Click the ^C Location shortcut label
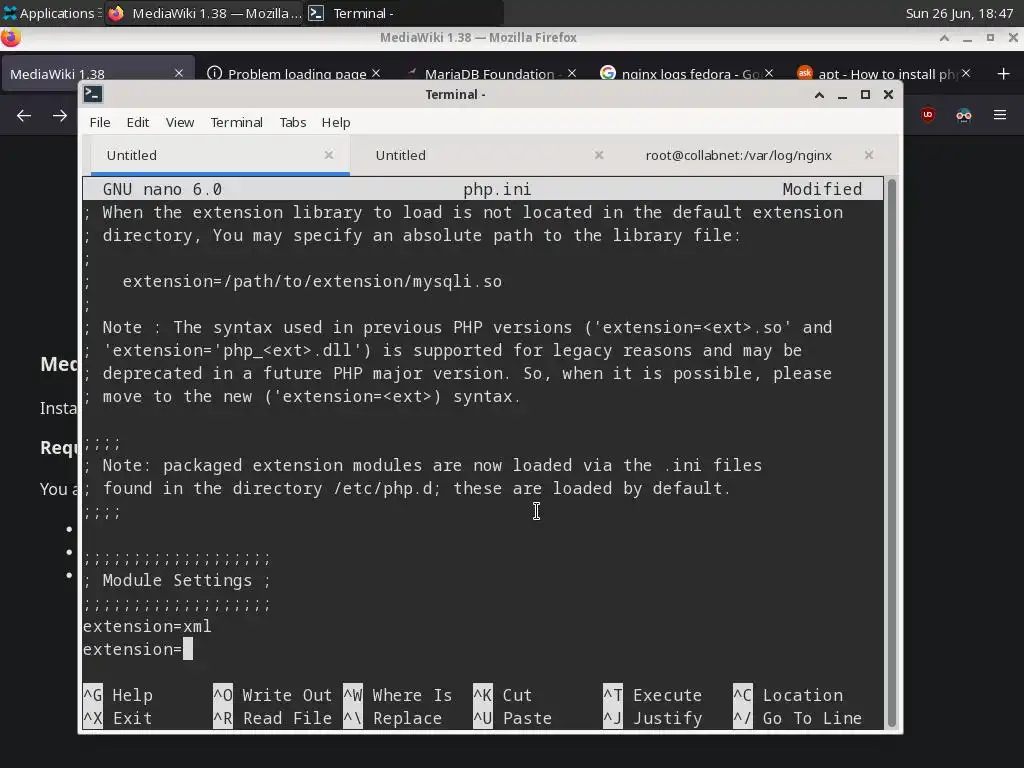This screenshot has width=1024, height=768. 788,695
